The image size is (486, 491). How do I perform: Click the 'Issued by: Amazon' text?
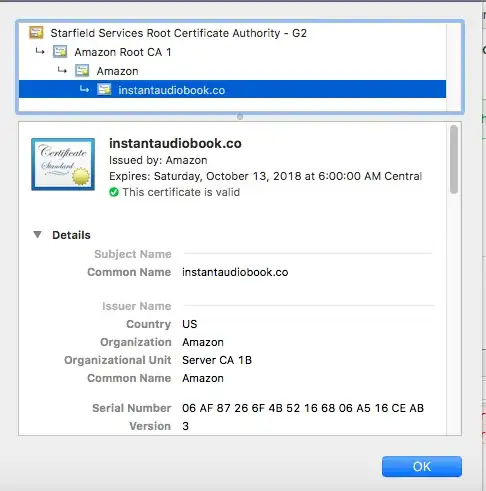[158, 160]
